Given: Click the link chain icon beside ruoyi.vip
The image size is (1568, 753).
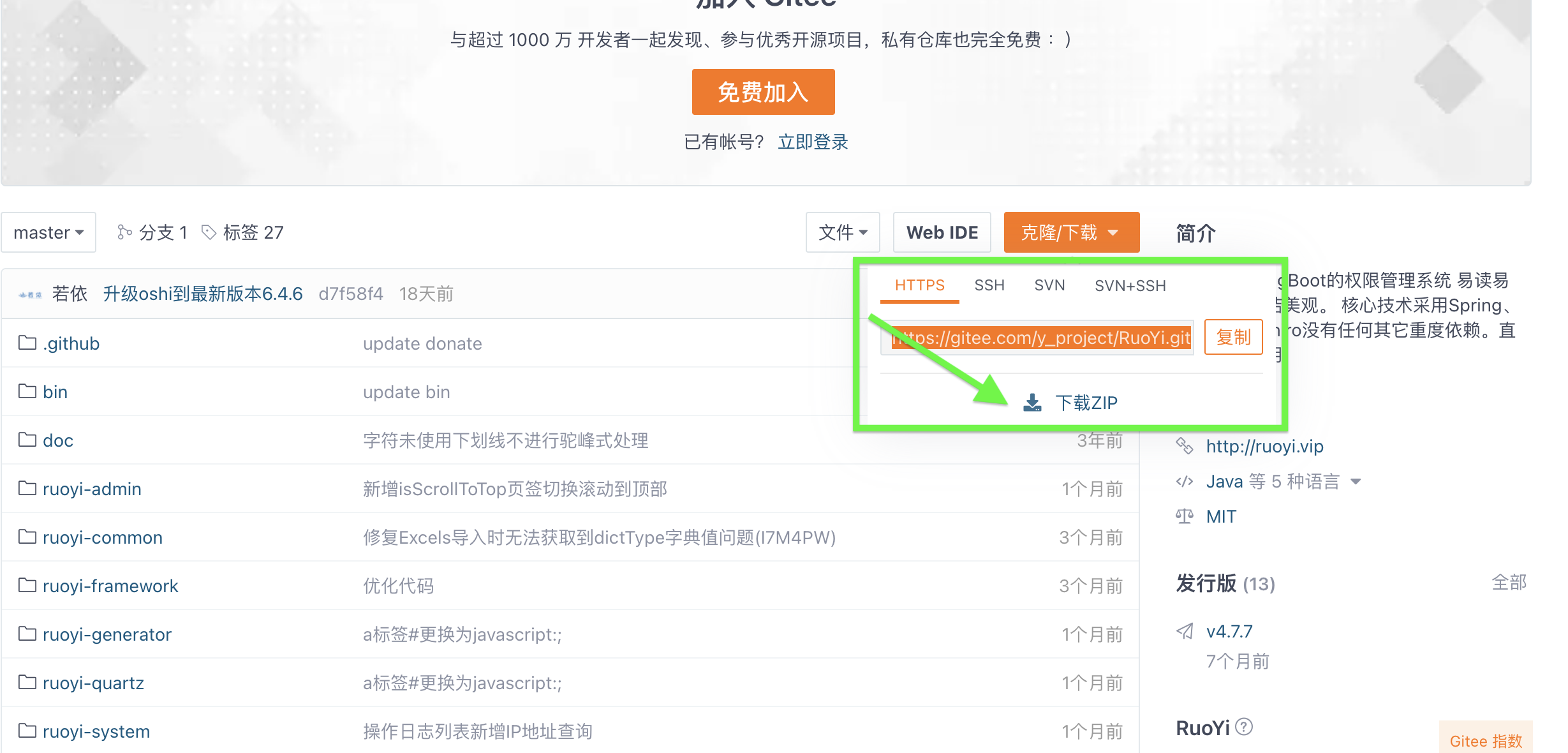Looking at the screenshot, I should (1185, 446).
